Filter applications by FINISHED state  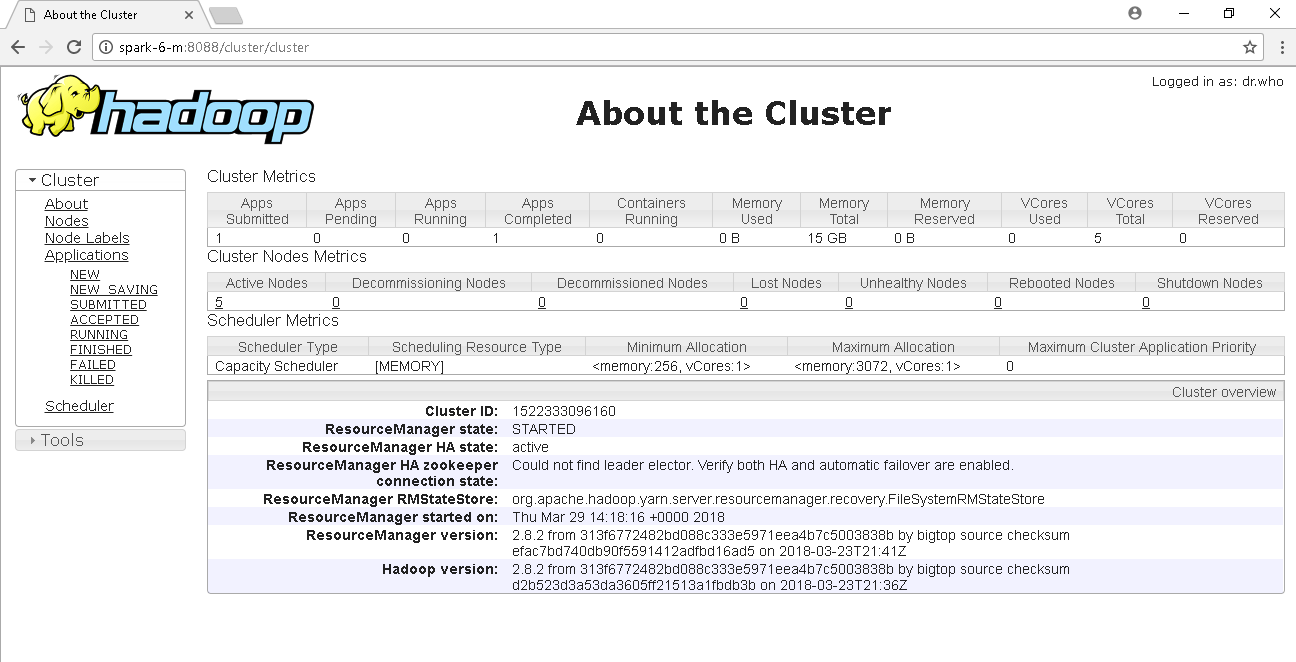click(x=101, y=350)
